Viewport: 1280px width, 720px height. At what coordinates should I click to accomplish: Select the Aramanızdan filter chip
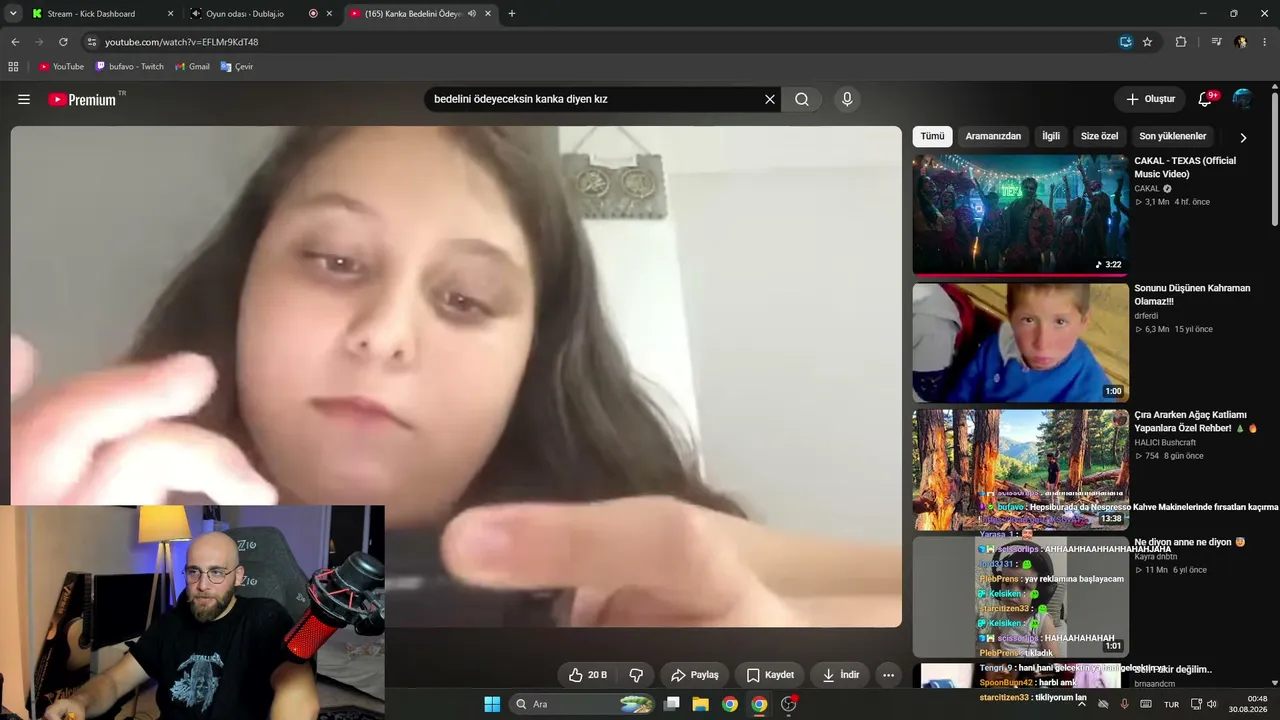(x=993, y=136)
